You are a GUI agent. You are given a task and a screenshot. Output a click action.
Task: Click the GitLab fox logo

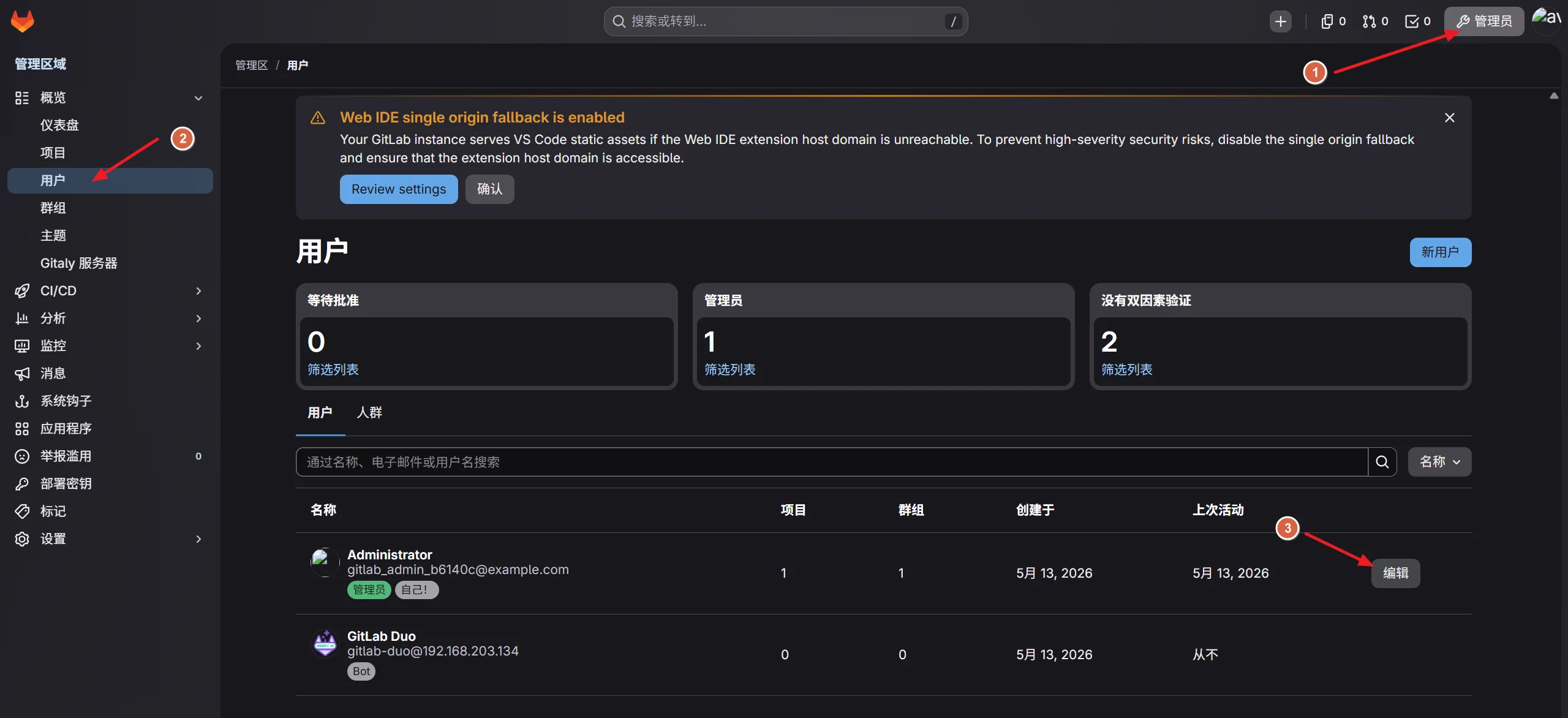(23, 21)
